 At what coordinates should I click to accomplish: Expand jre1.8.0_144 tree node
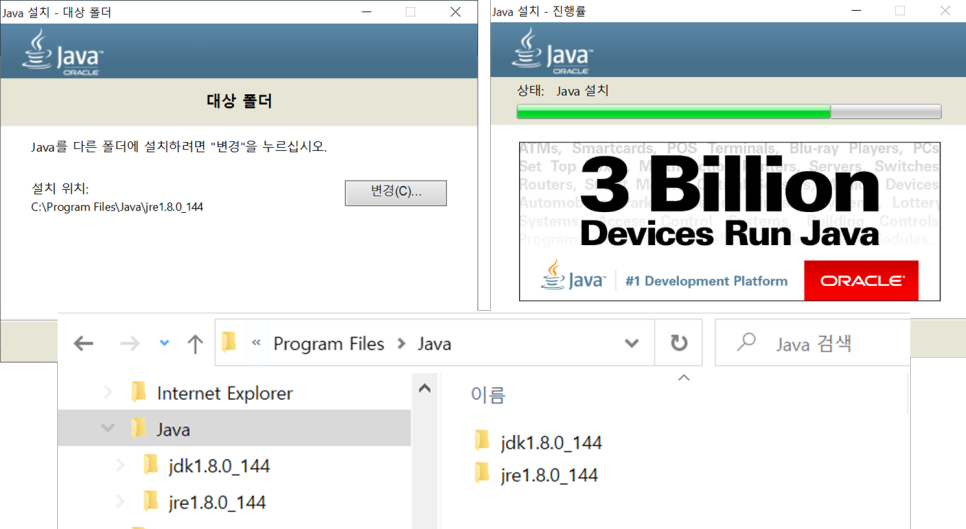tap(120, 502)
